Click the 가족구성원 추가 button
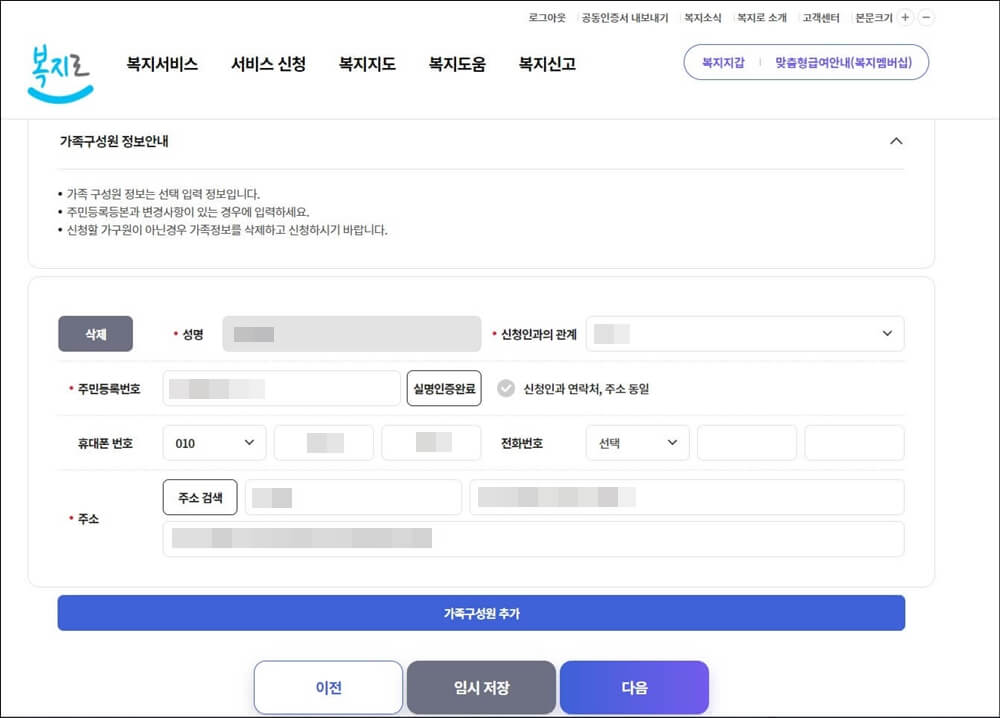This screenshot has height=718, width=1000. [481, 612]
